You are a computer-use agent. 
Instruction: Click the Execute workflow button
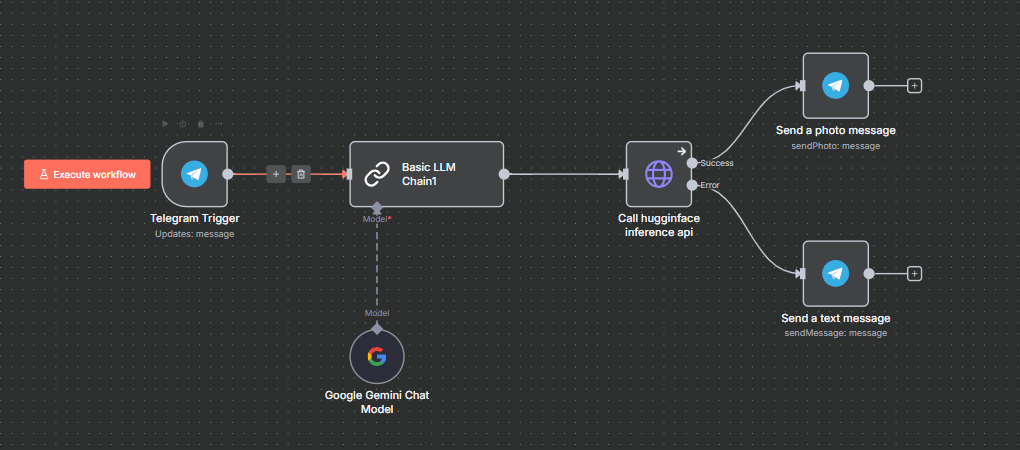pos(87,174)
